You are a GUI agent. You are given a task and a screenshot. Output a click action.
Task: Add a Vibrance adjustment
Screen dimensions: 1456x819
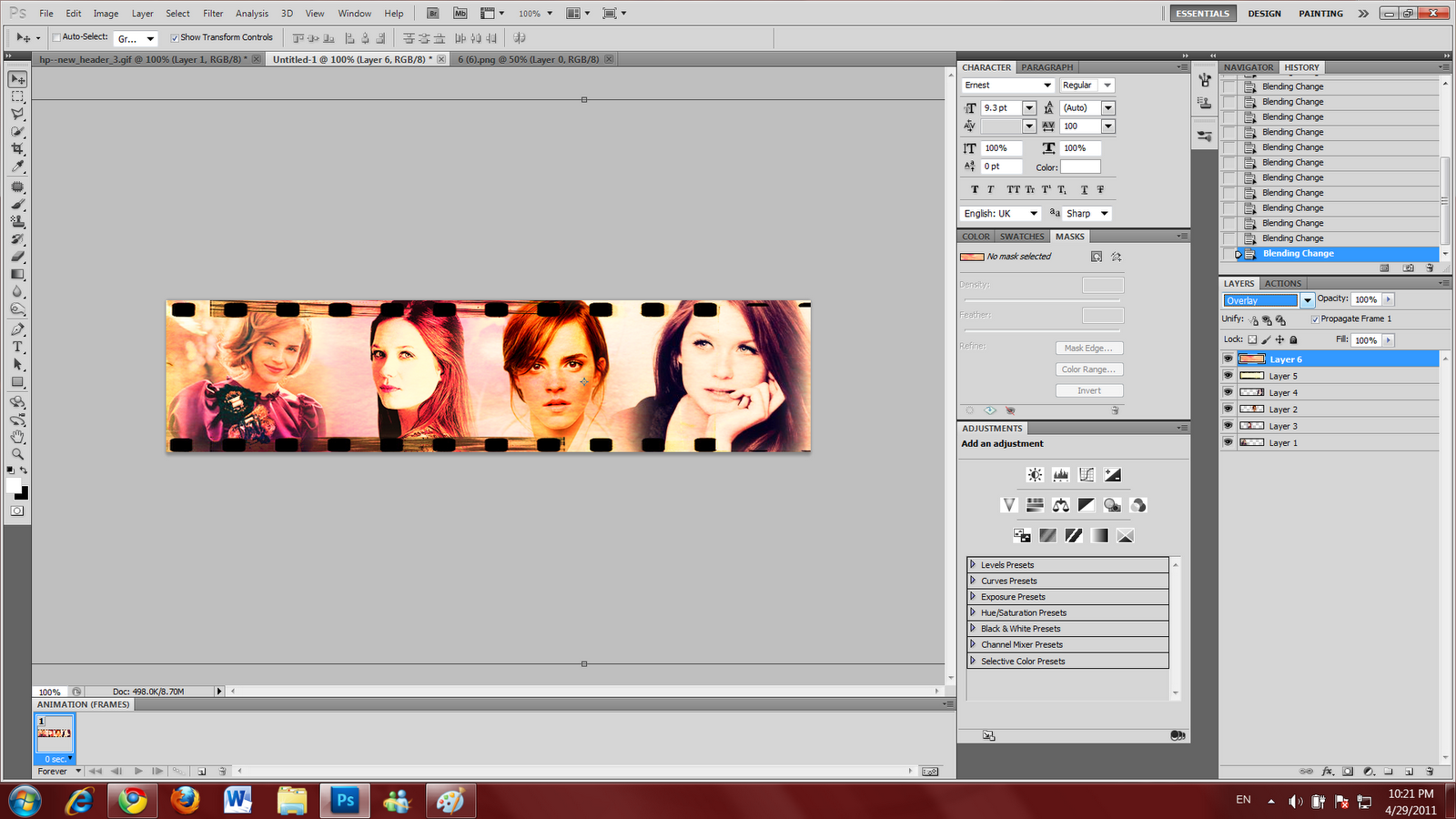1008,505
